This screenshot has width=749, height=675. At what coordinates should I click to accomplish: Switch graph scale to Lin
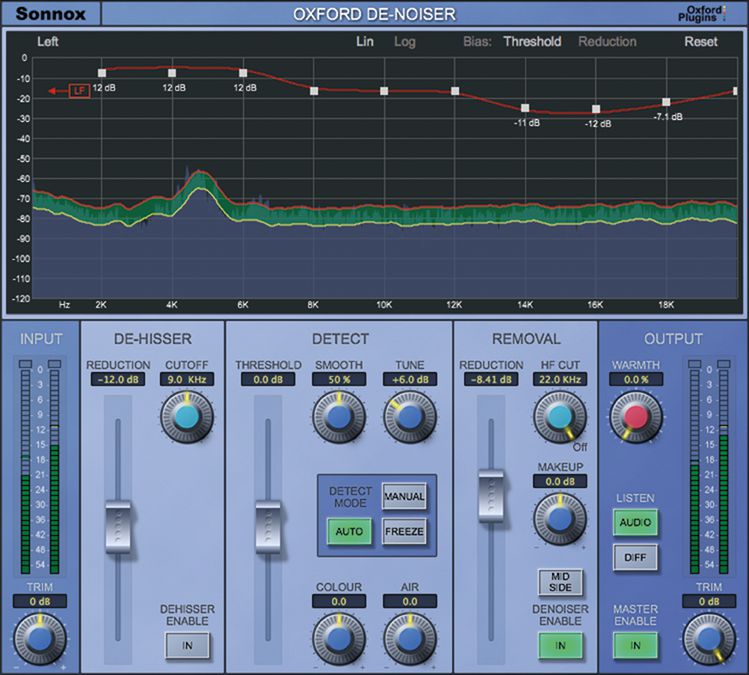coord(366,42)
